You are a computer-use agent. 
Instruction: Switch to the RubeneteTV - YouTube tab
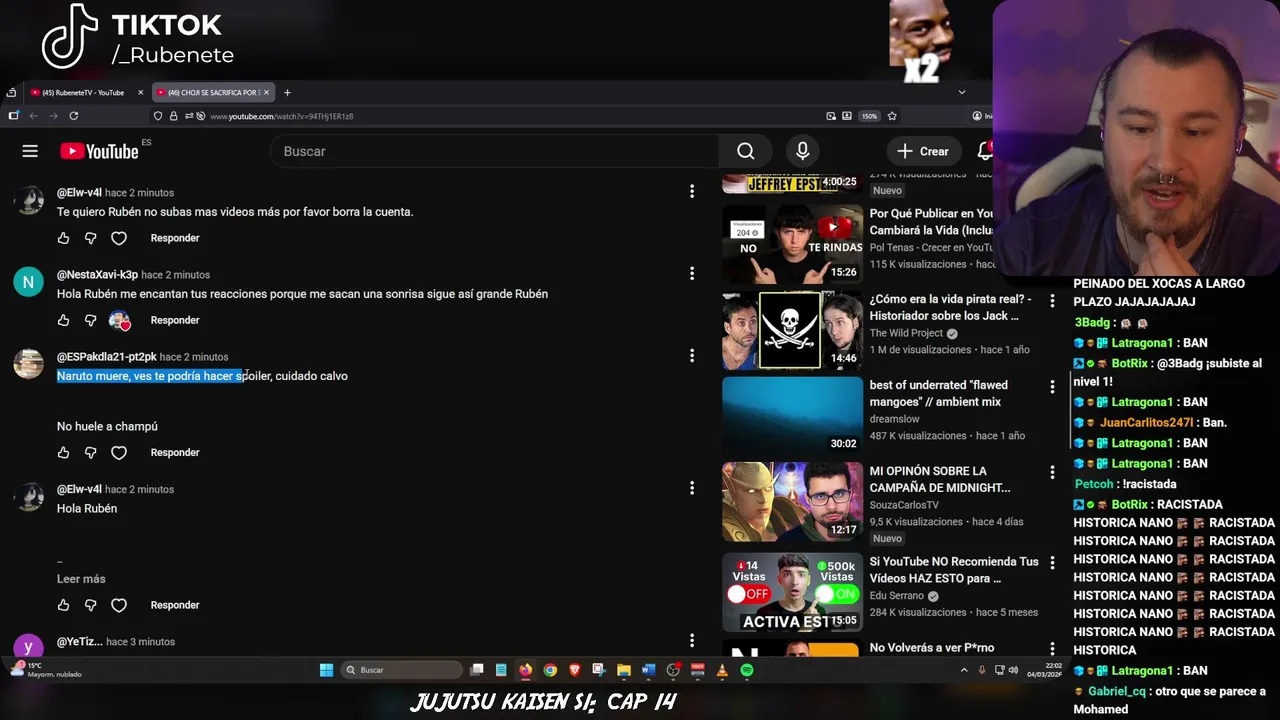coord(85,92)
